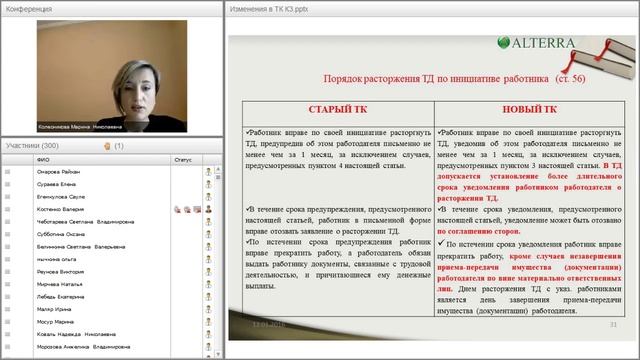Click user icon in Чеботарева Светлана Владимировна row
This screenshot has height=360, width=640.
click(x=208, y=222)
